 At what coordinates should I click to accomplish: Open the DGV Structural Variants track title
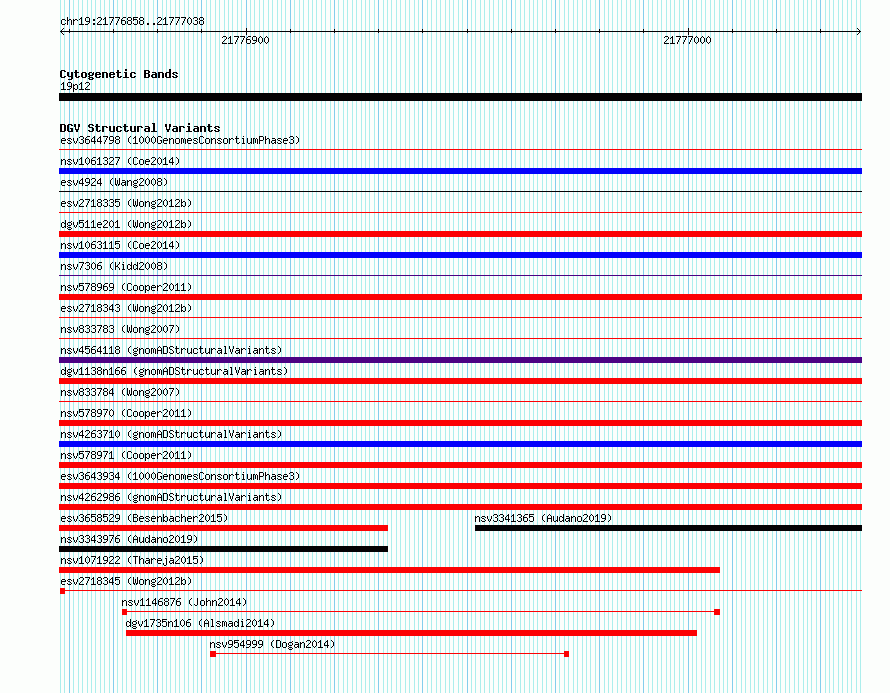pos(140,128)
